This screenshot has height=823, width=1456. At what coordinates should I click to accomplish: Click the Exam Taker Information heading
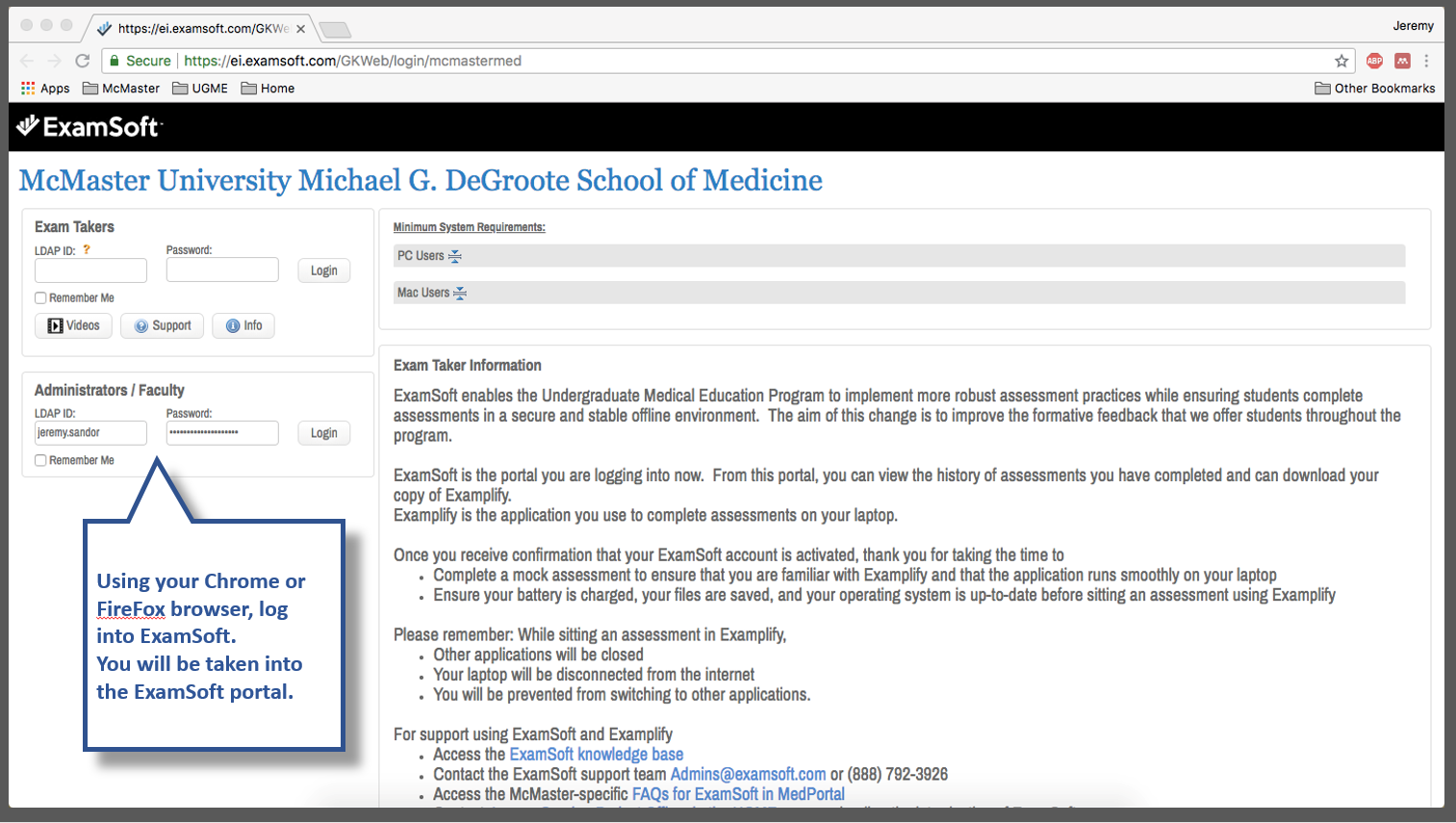[467, 365]
